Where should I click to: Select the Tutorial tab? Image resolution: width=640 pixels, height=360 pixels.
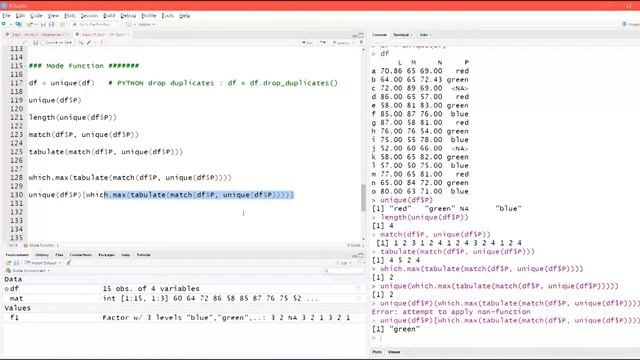144,255
